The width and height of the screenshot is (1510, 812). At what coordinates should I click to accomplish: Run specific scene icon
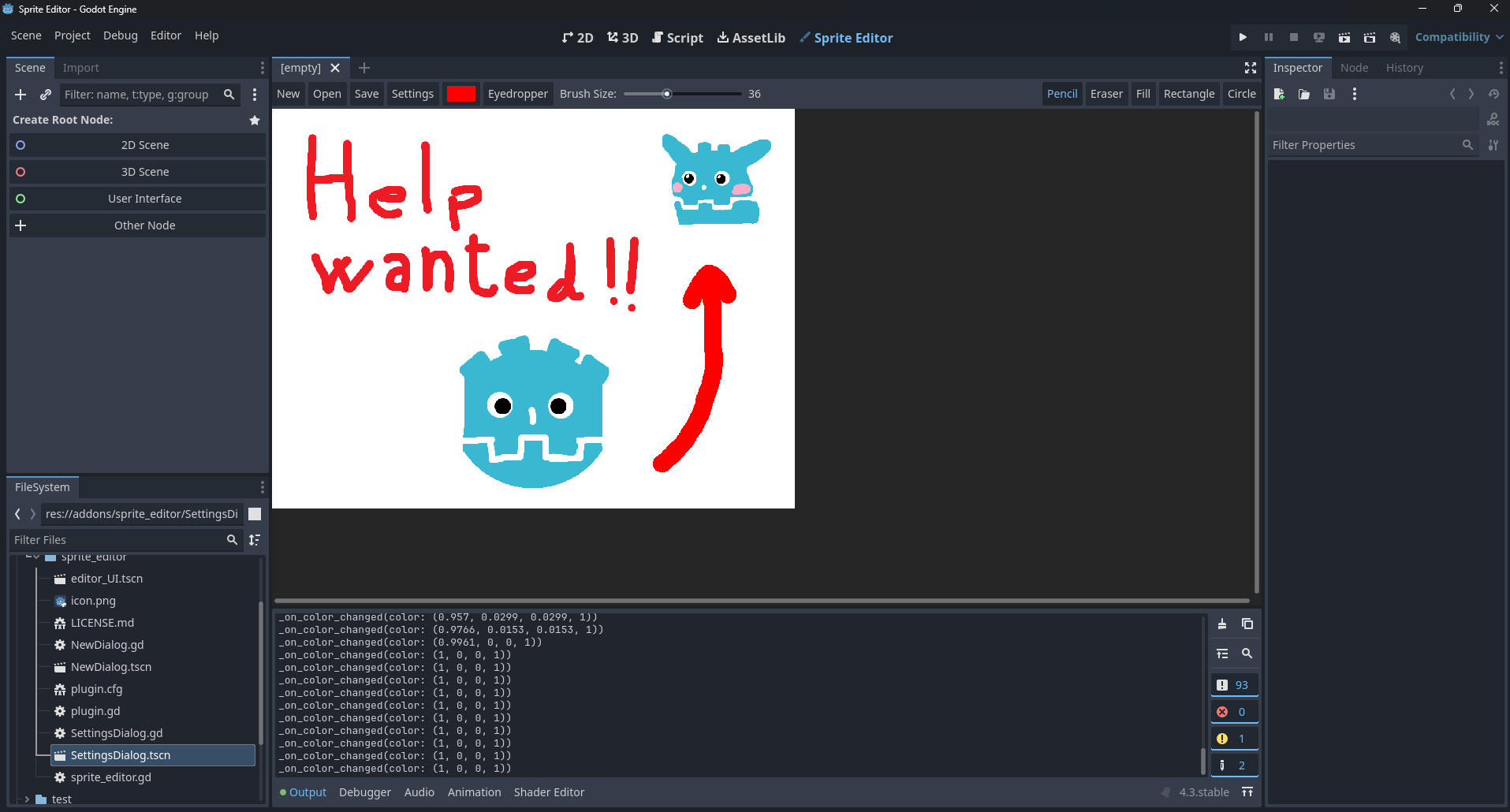1370,37
